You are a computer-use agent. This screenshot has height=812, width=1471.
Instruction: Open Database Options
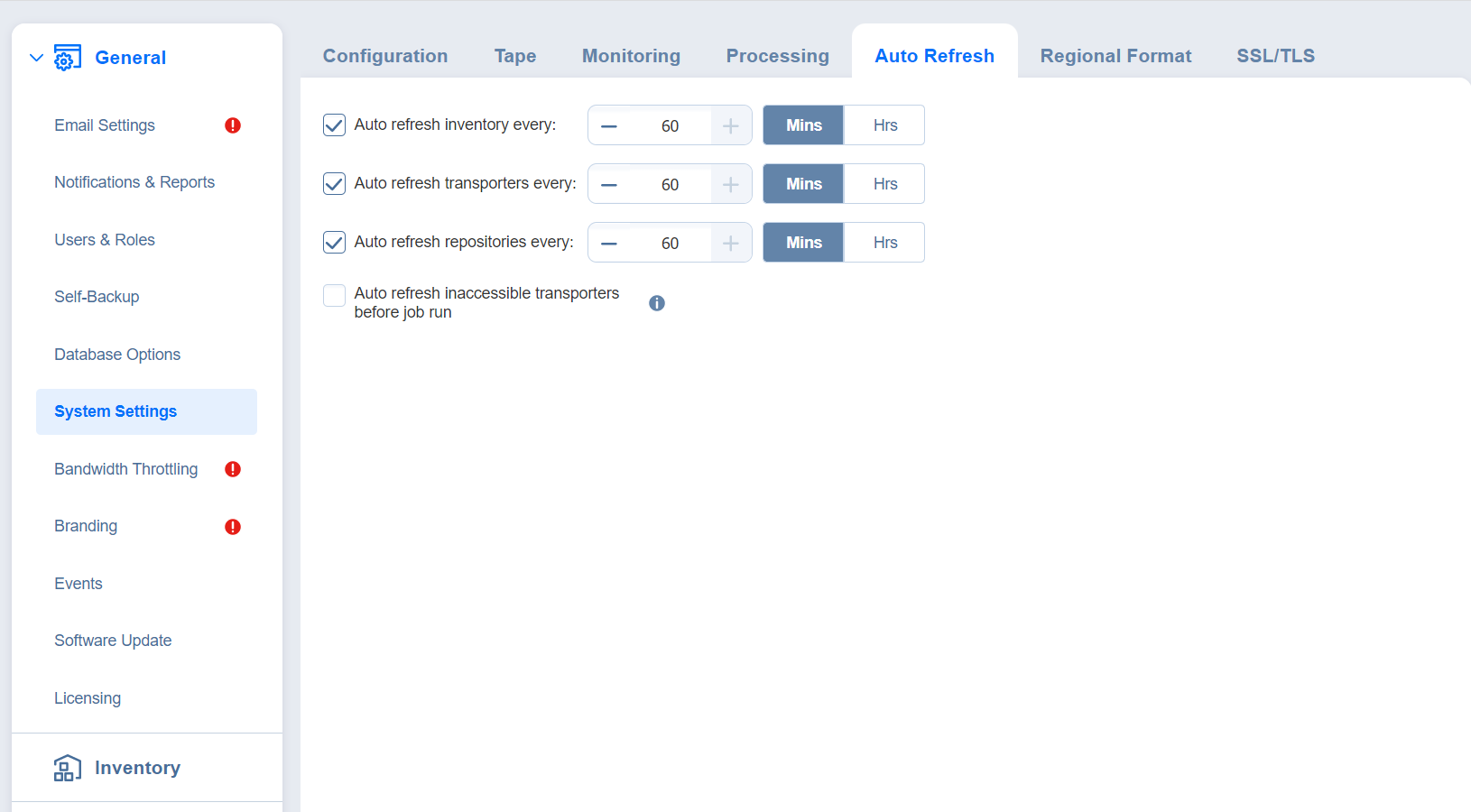point(117,355)
